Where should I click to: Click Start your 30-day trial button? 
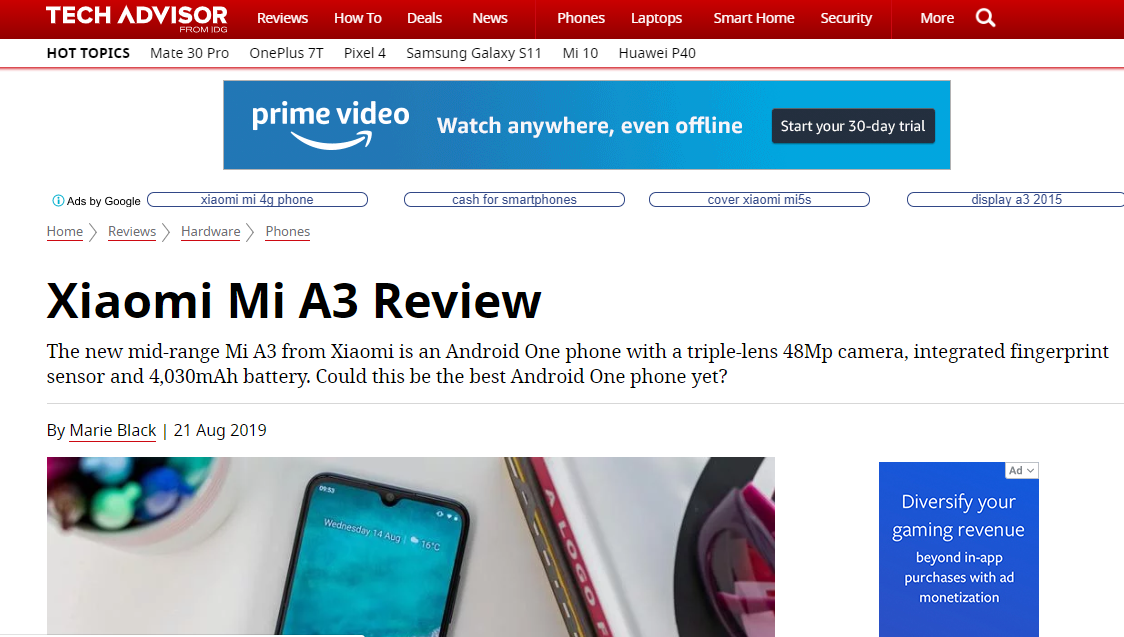pos(853,126)
